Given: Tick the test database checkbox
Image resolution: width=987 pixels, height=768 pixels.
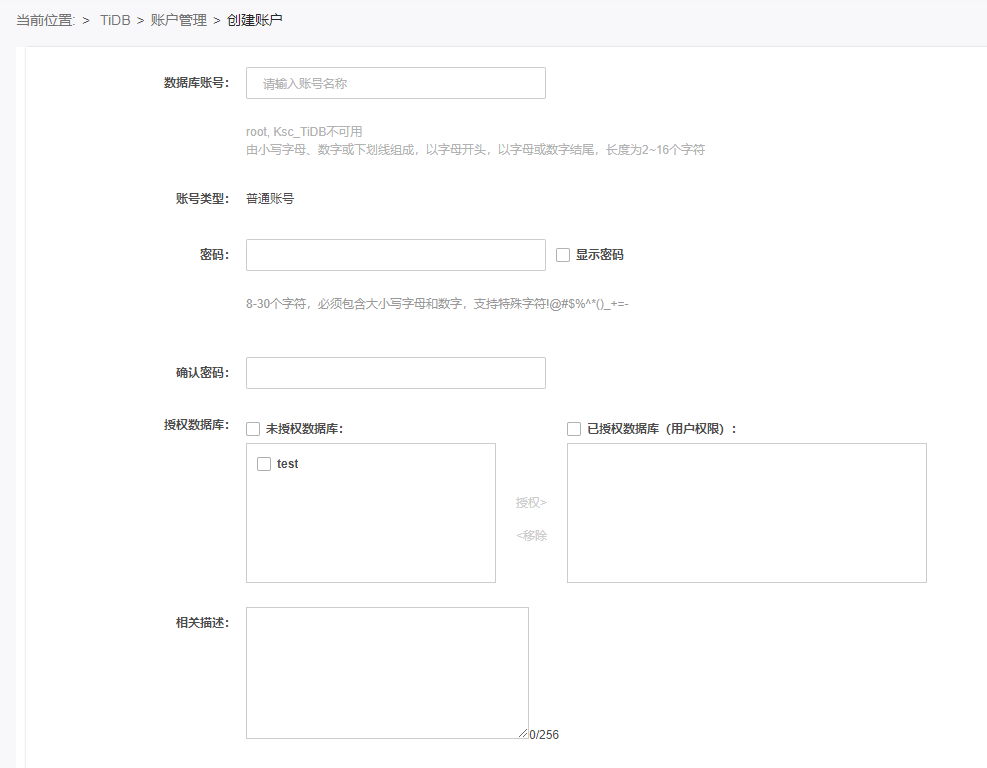Looking at the screenshot, I should point(264,464).
